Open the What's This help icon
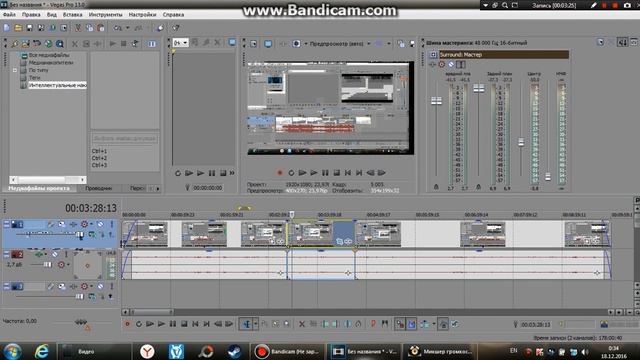Viewport: 640px width, 360px height. point(176,28)
